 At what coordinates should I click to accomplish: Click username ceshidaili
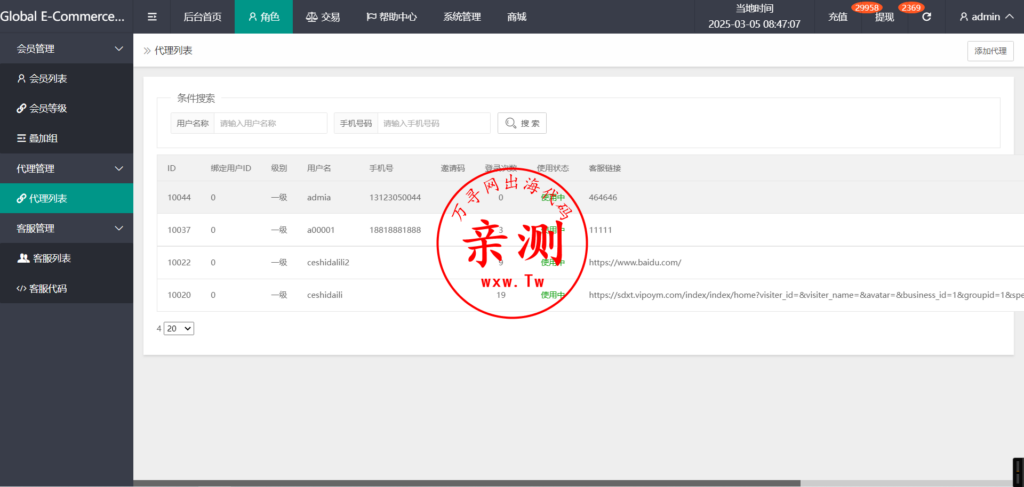[x=325, y=295]
